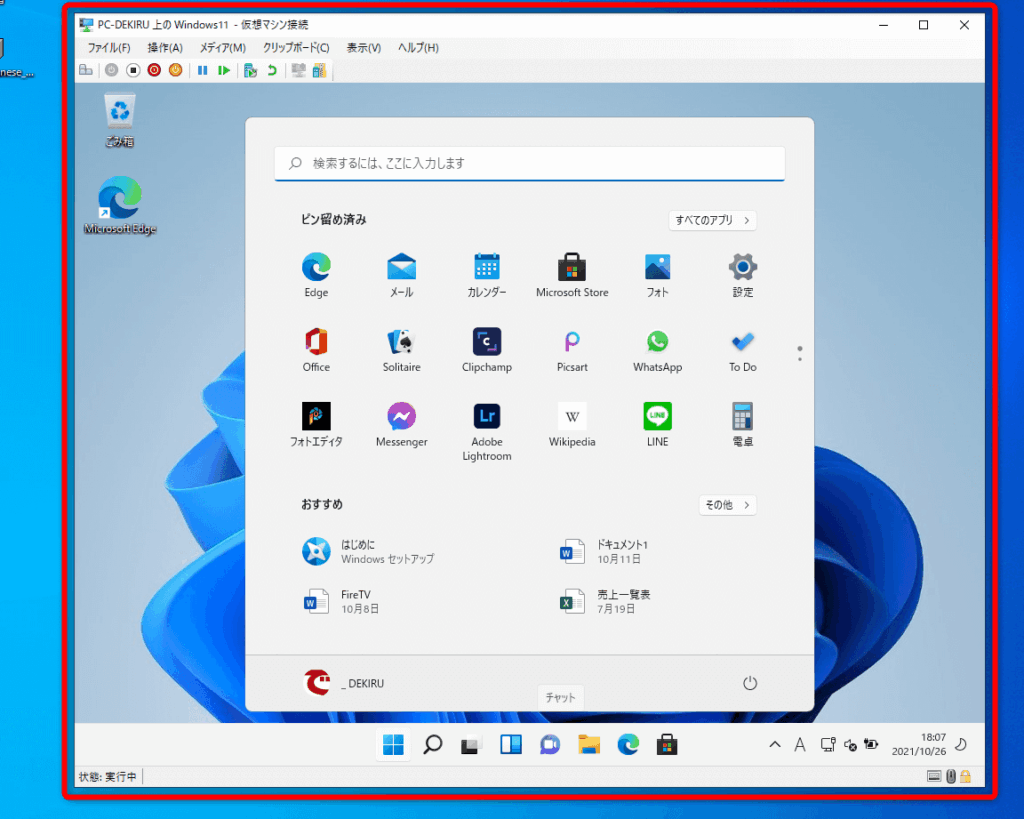This screenshot has height=819, width=1024.
Task: Open the power button in the Start menu
Action: [750, 683]
